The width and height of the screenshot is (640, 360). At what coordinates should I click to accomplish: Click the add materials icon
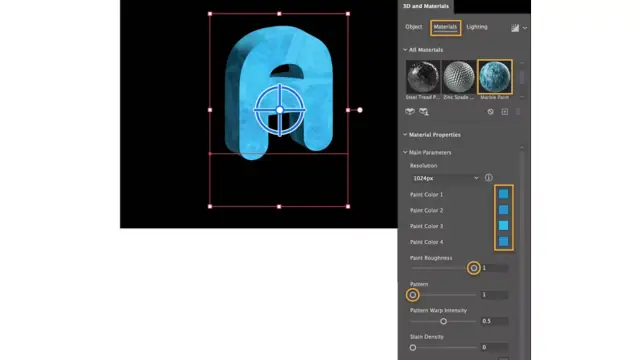coord(410,111)
